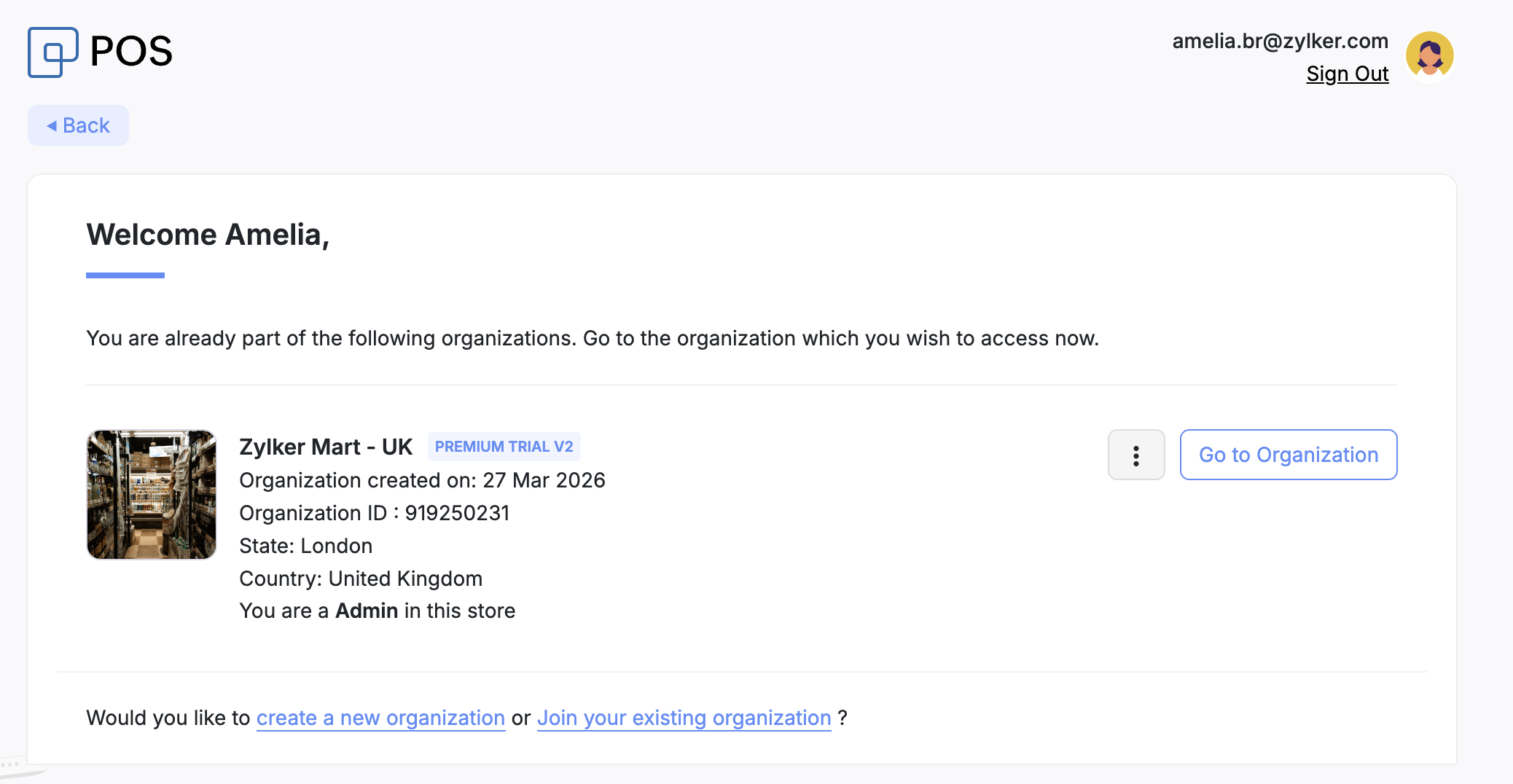Image resolution: width=1513 pixels, height=784 pixels.
Task: Click the Admin role label
Action: (367, 611)
